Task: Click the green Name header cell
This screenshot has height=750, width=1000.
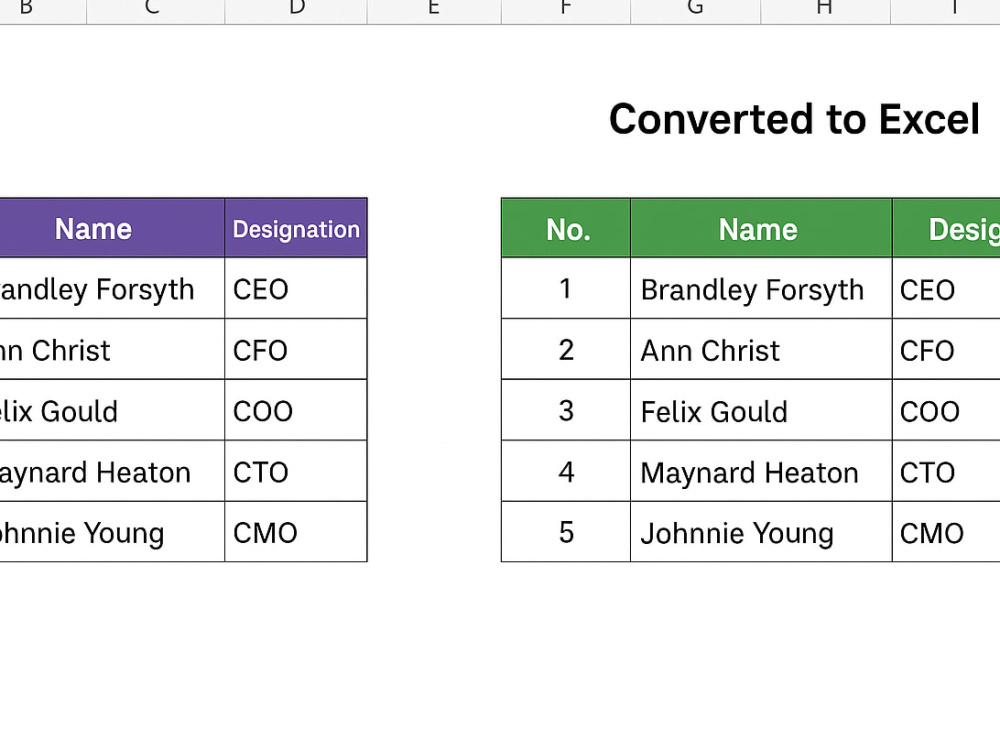Action: click(761, 228)
